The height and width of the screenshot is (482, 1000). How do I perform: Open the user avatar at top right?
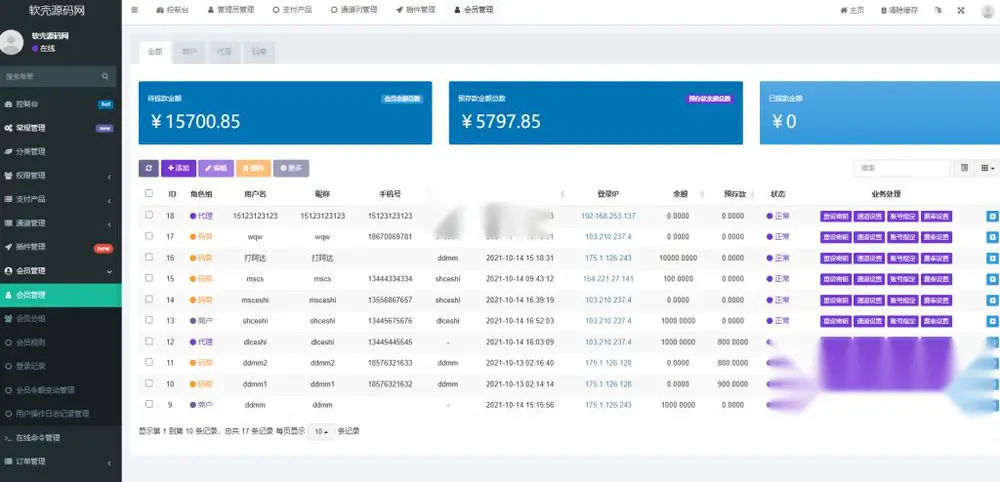coord(988,11)
